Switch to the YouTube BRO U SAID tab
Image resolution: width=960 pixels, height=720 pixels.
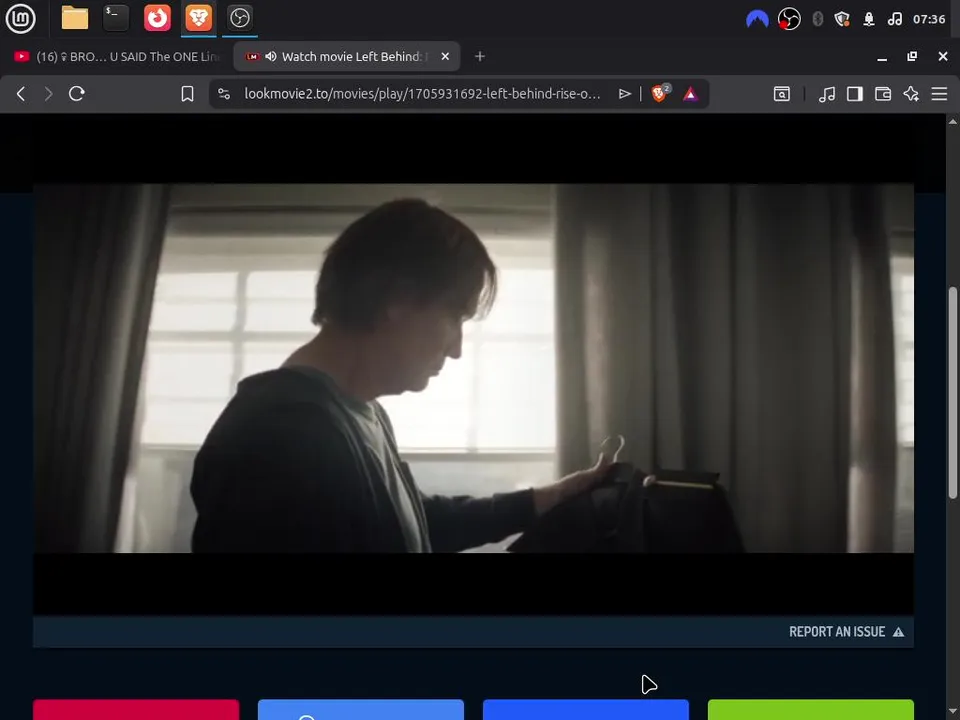[116, 56]
